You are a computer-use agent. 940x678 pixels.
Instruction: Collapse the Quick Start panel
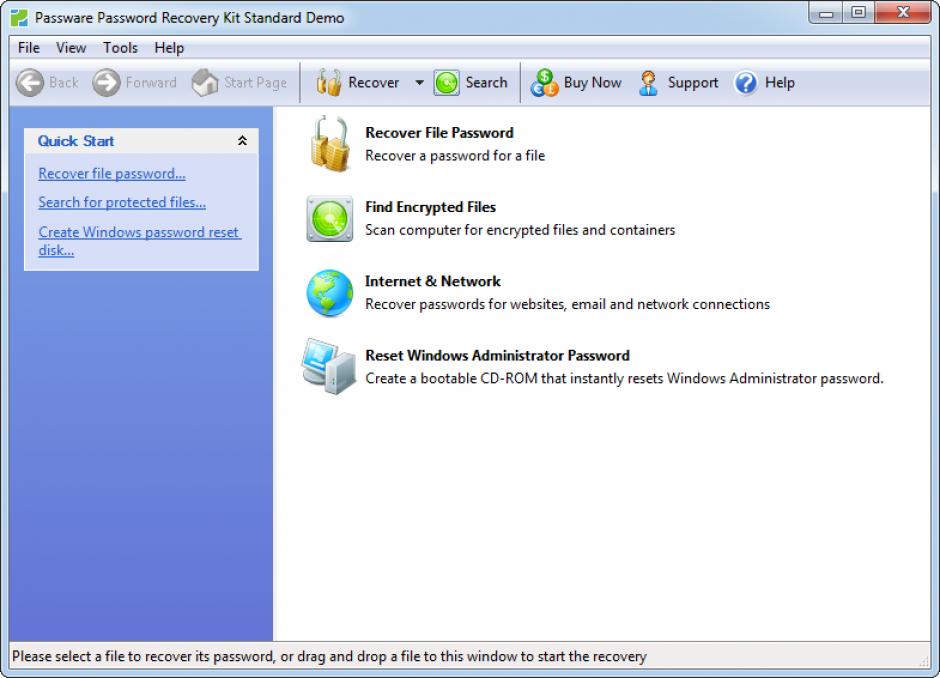(x=242, y=142)
